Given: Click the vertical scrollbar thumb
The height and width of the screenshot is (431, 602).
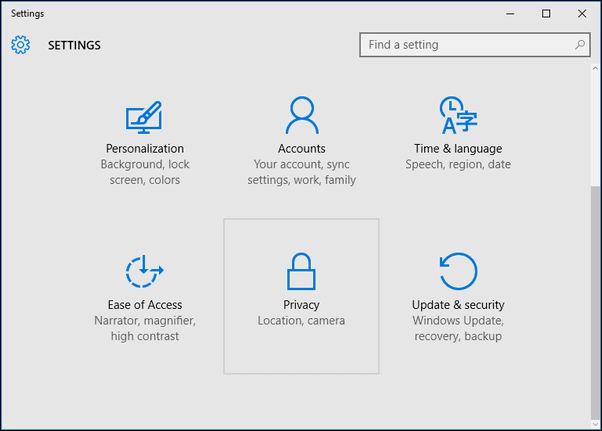Looking at the screenshot, I should point(595,302).
